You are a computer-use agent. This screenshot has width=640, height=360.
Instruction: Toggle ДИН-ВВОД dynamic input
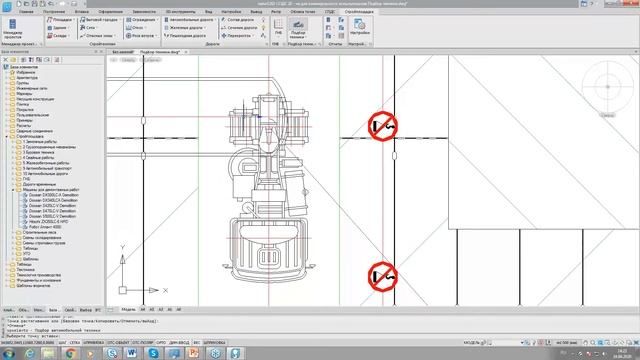[x=179, y=343]
